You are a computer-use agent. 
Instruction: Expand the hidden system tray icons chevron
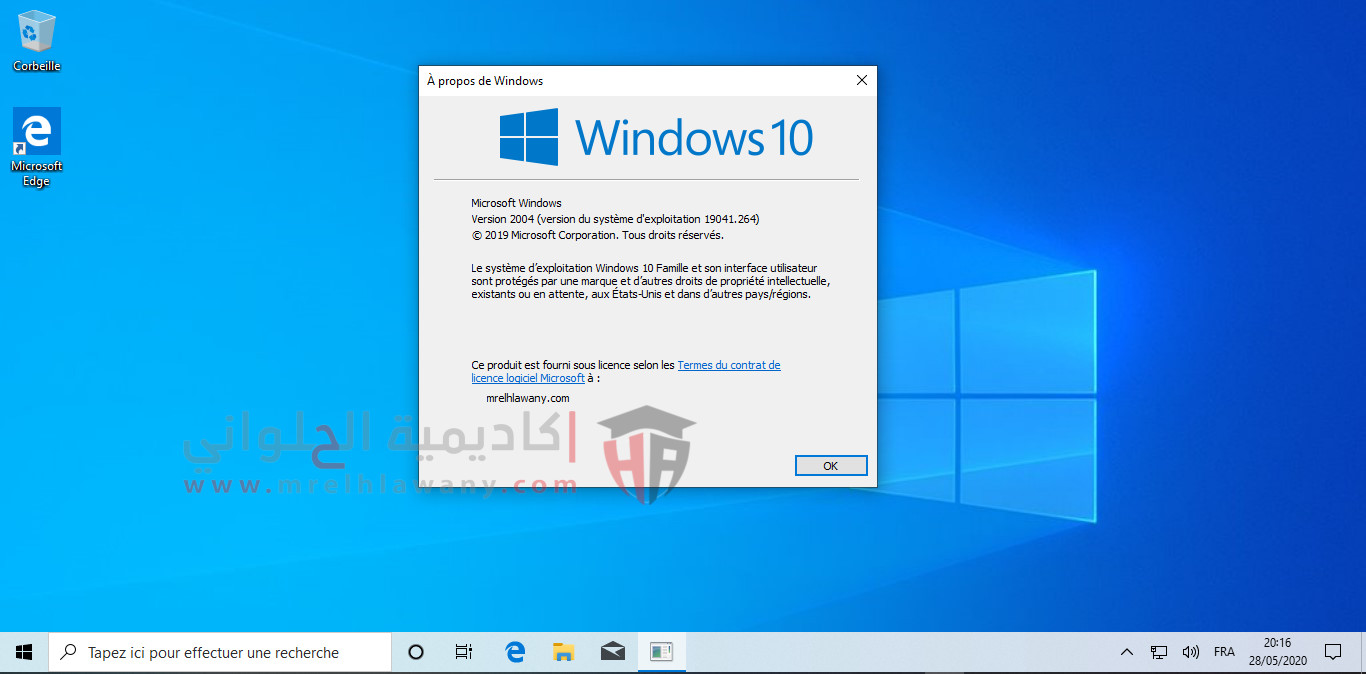pyautogui.click(x=1127, y=652)
